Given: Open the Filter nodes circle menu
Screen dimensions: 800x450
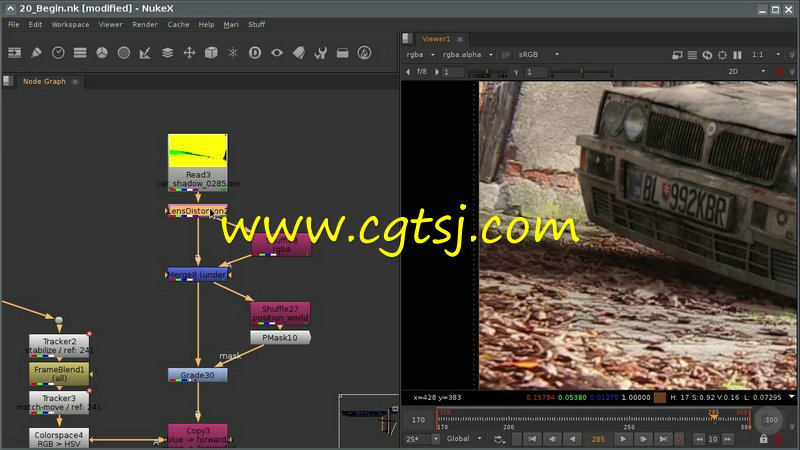Looking at the screenshot, I should (123, 53).
